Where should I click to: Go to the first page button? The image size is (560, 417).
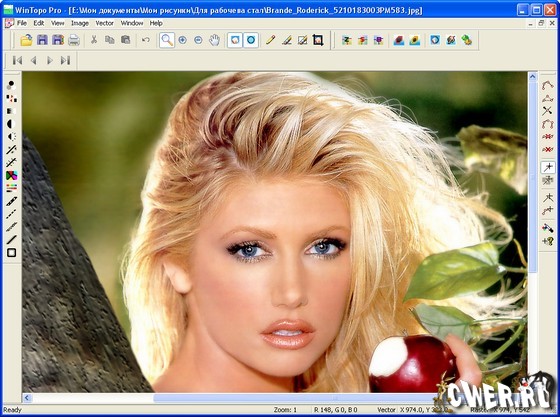point(17,60)
